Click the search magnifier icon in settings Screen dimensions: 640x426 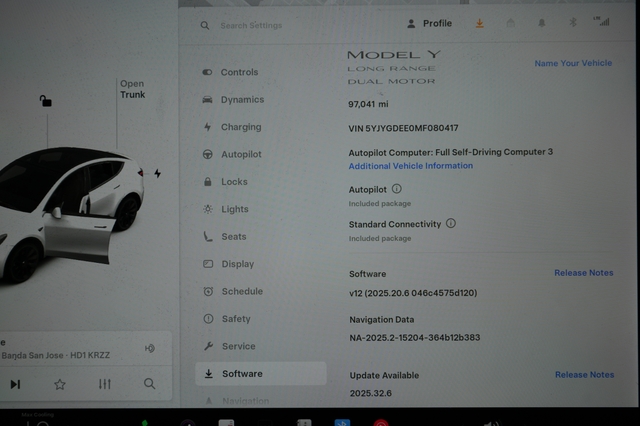tap(205, 26)
